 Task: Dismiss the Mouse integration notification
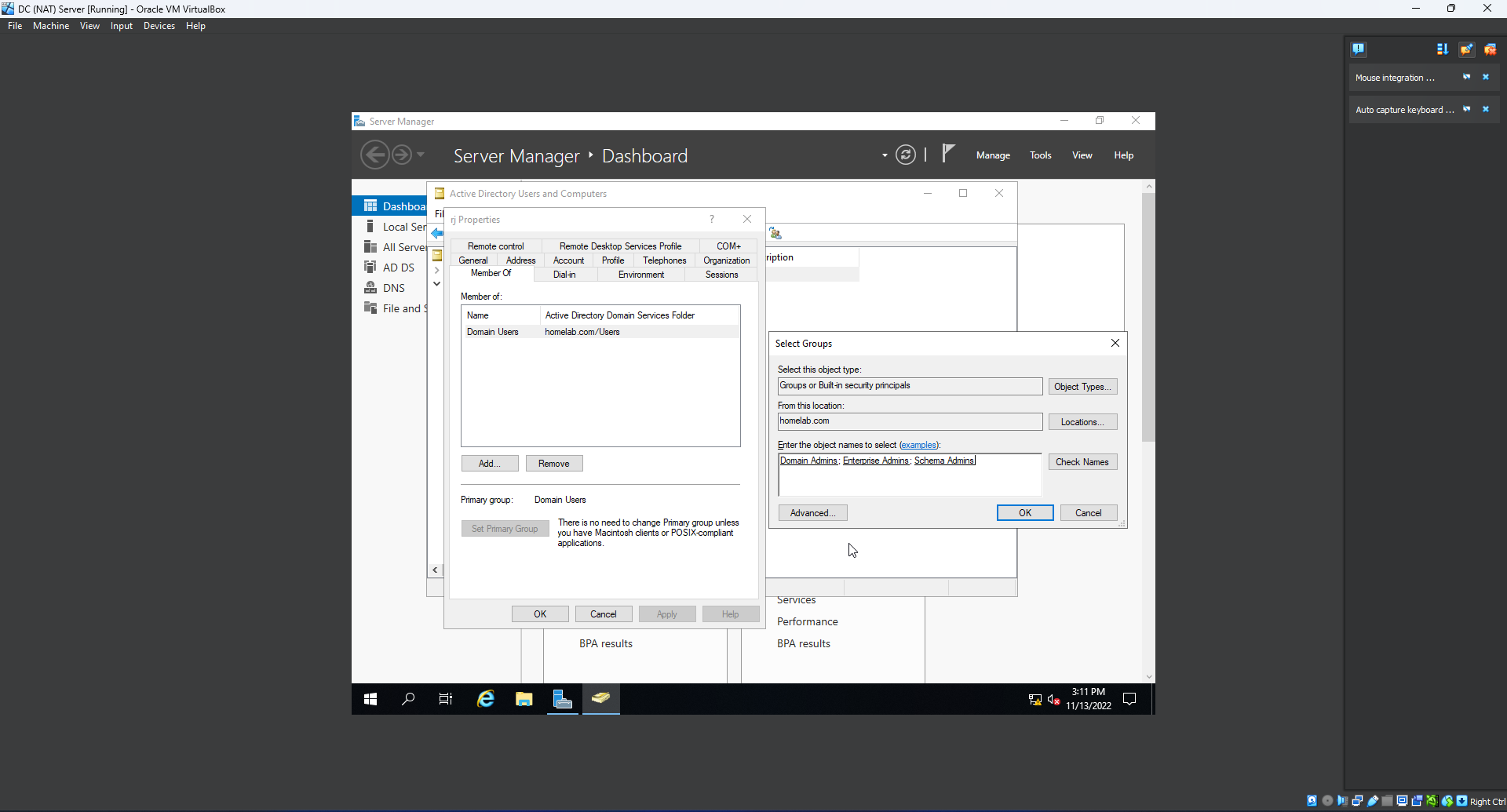click(x=1486, y=77)
